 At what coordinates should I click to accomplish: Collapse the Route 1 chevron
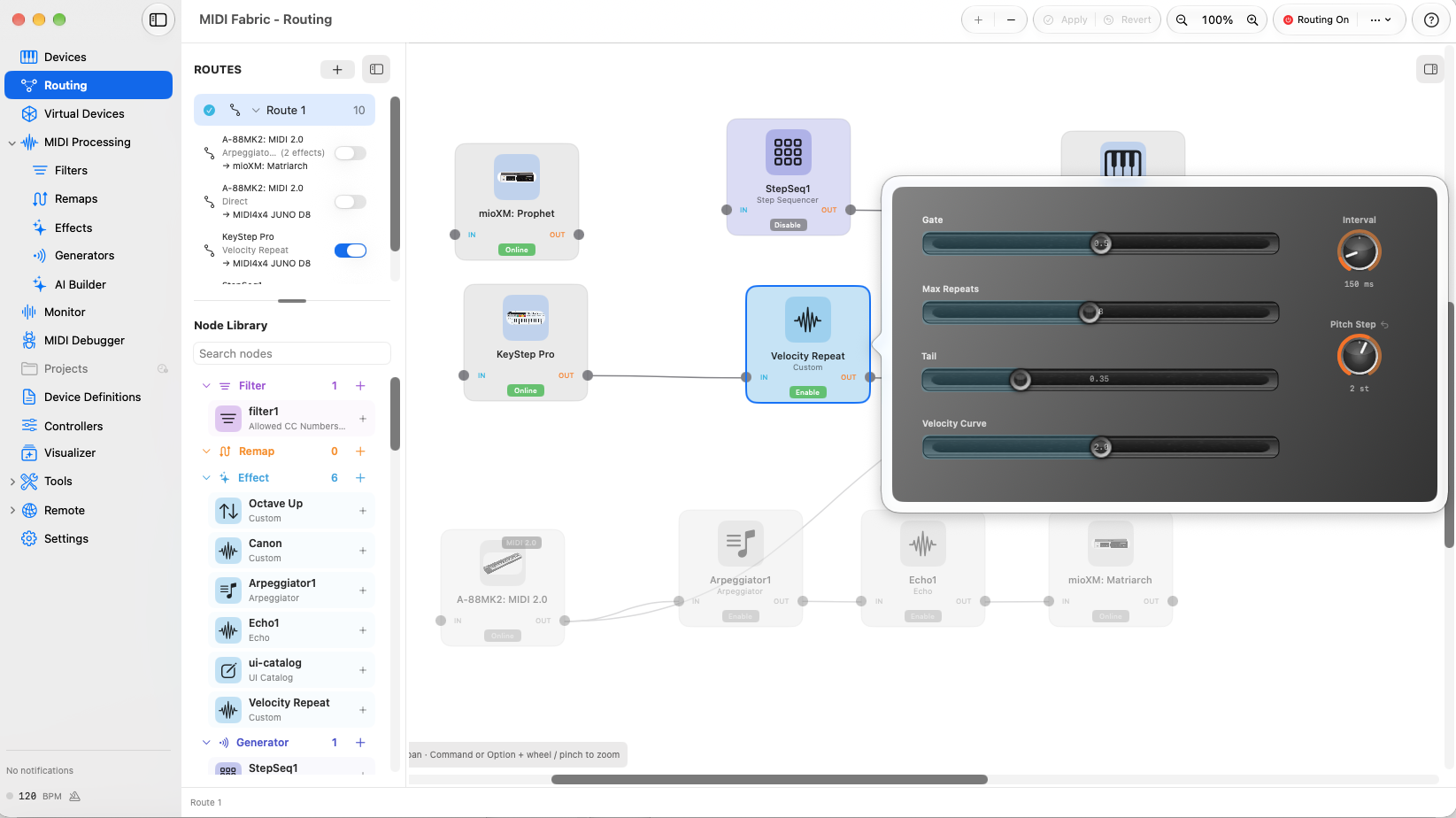click(x=256, y=111)
